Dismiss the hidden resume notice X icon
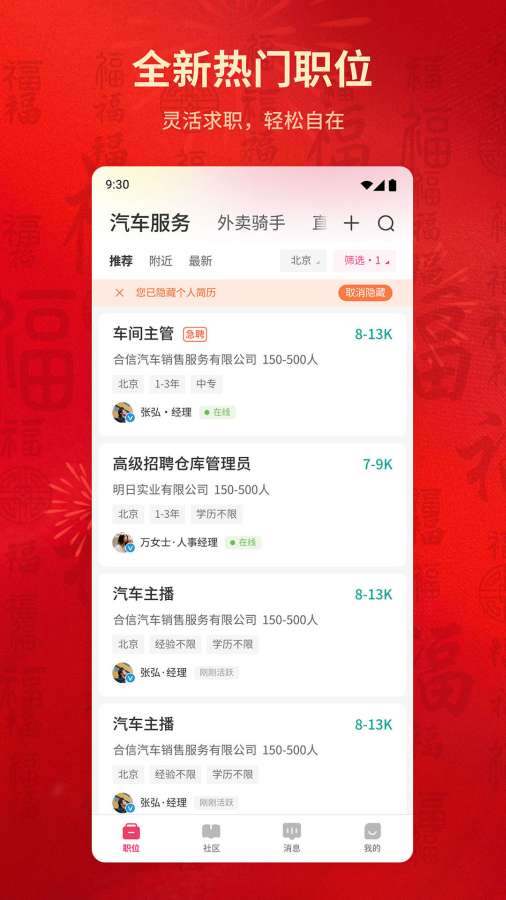This screenshot has width=506, height=900. 119,293
